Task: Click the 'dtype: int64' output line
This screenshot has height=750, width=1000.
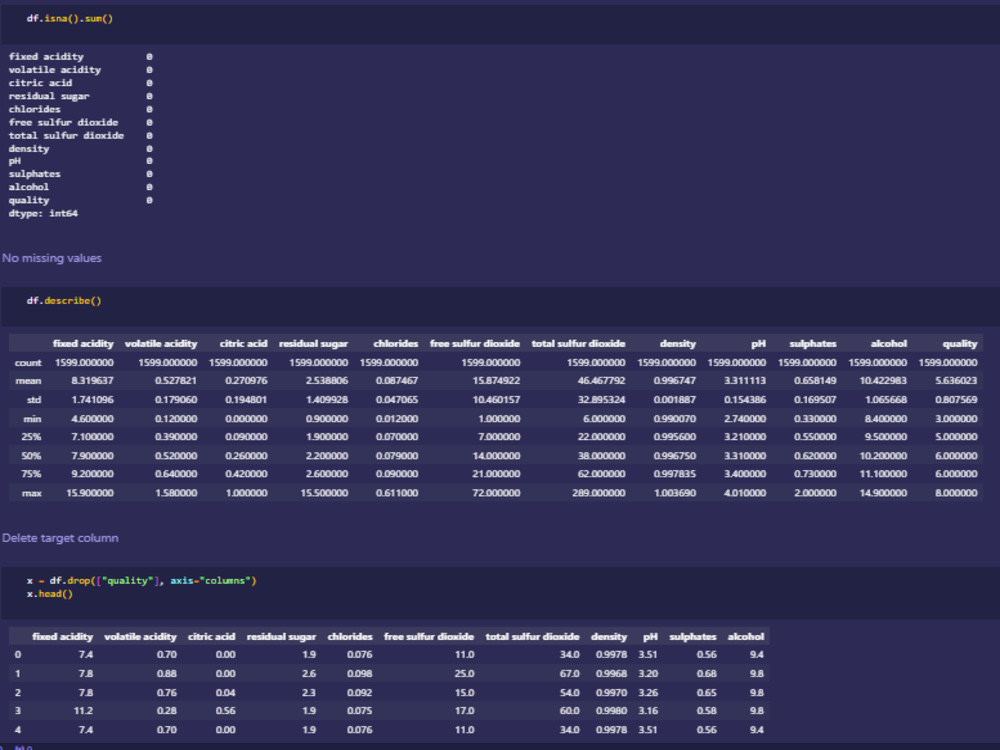Action: pos(43,213)
